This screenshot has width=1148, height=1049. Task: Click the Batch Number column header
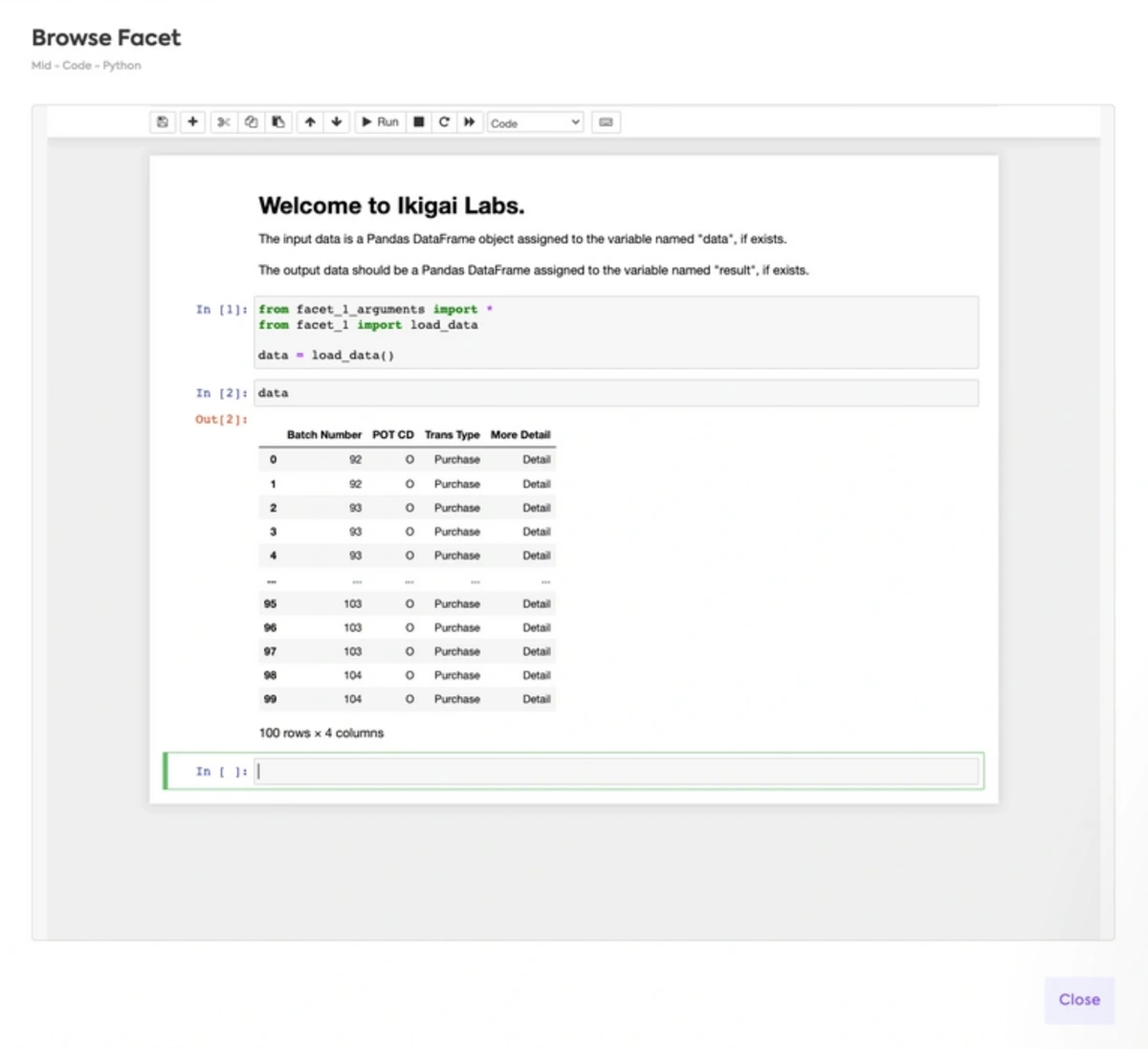324,435
